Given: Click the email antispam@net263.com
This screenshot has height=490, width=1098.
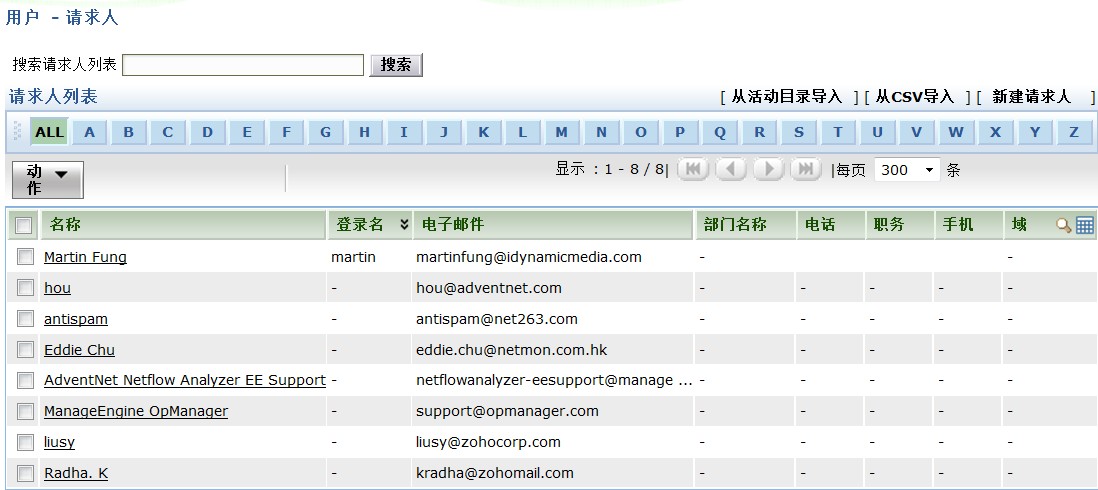Looking at the screenshot, I should [496, 318].
